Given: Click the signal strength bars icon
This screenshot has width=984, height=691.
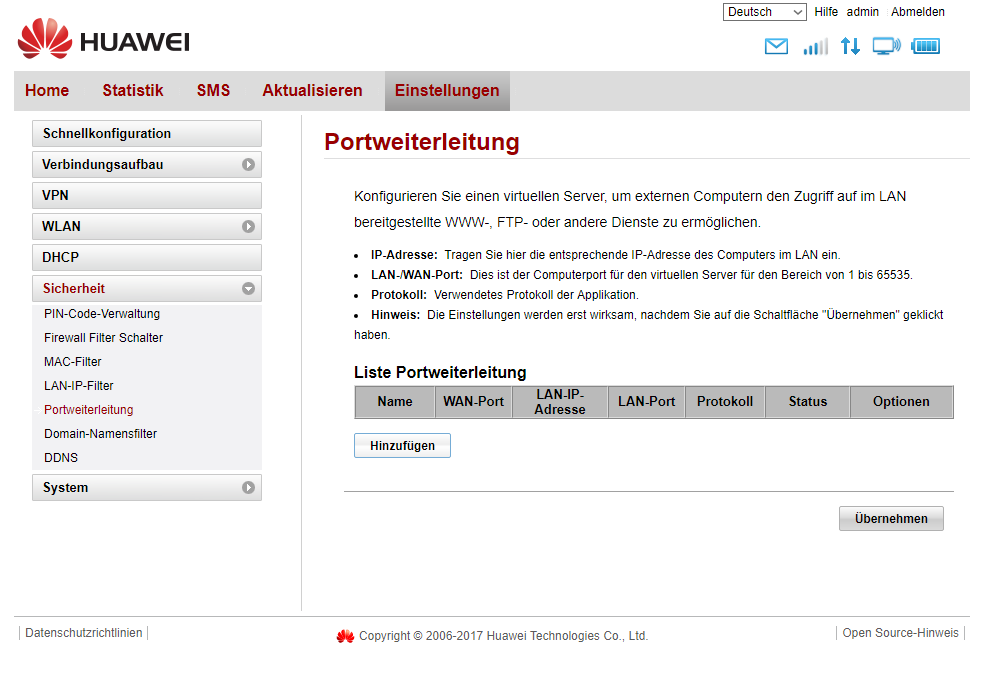Looking at the screenshot, I should [x=815, y=46].
